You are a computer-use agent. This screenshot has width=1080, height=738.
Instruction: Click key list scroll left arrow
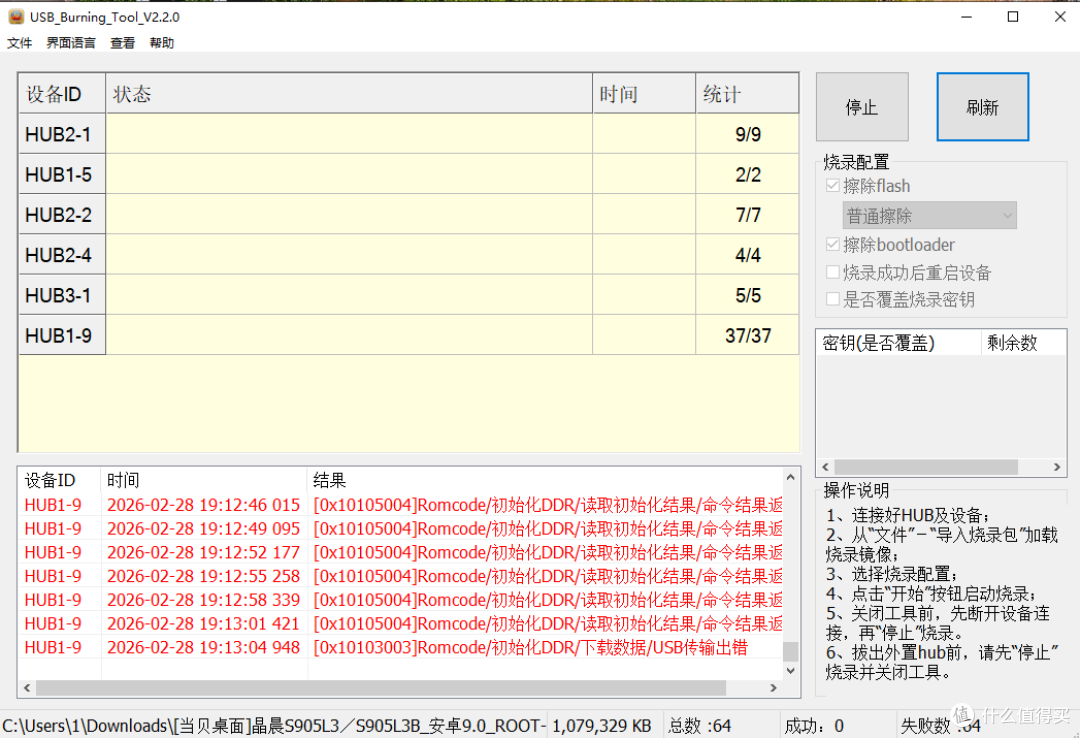pyautogui.click(x=825, y=467)
